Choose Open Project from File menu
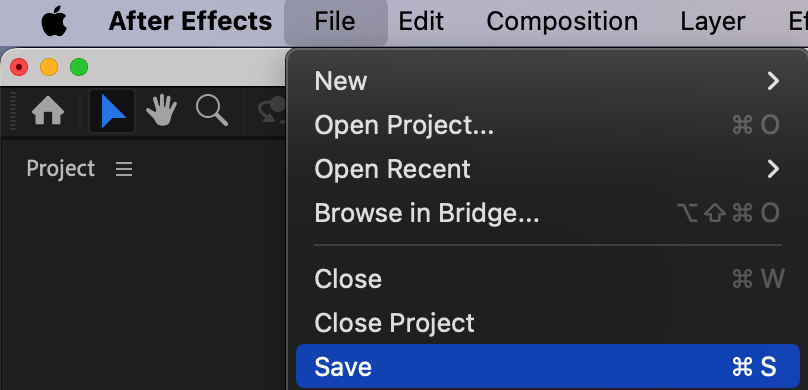Image resolution: width=808 pixels, height=390 pixels. tap(546, 125)
